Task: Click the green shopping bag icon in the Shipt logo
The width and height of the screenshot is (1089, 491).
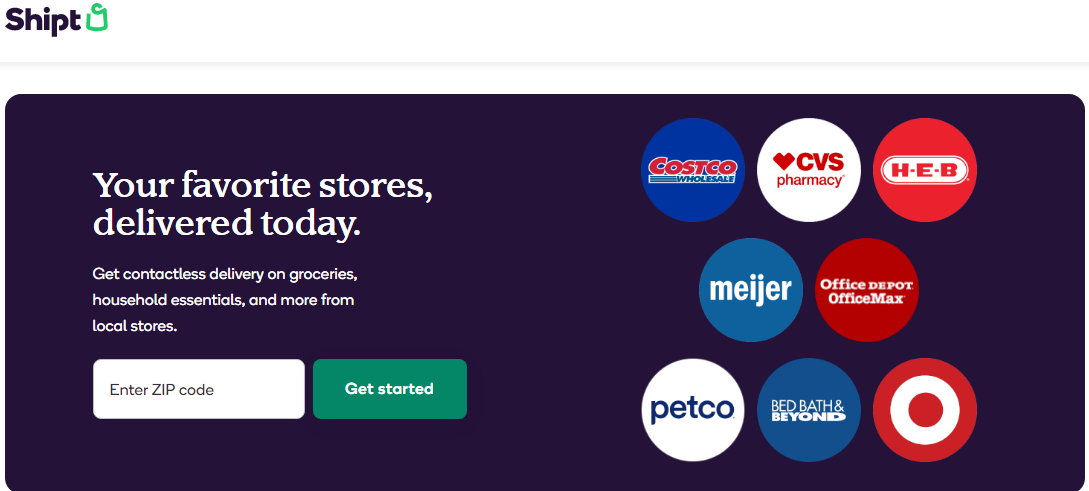Action: click(96, 18)
